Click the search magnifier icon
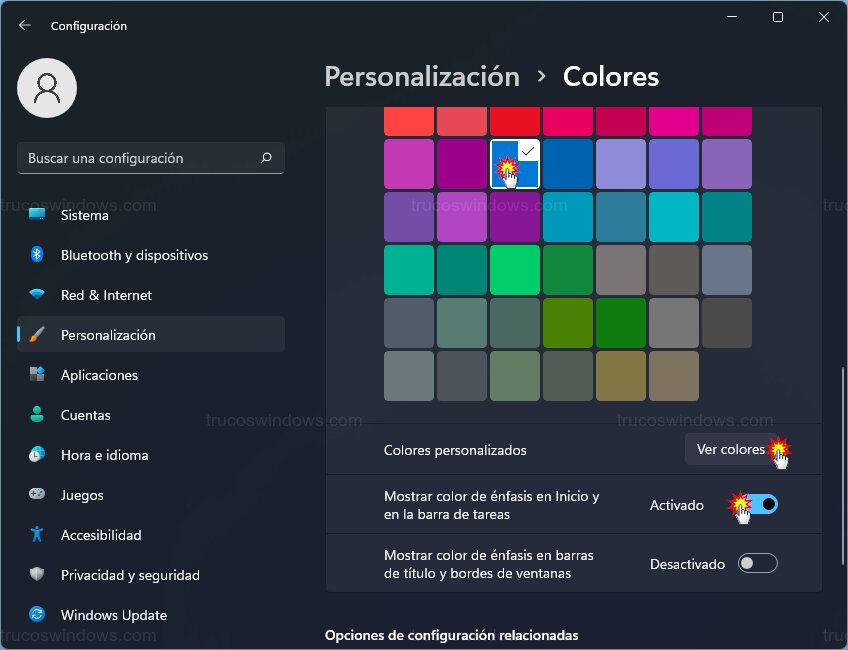The image size is (848, 650). [266, 158]
